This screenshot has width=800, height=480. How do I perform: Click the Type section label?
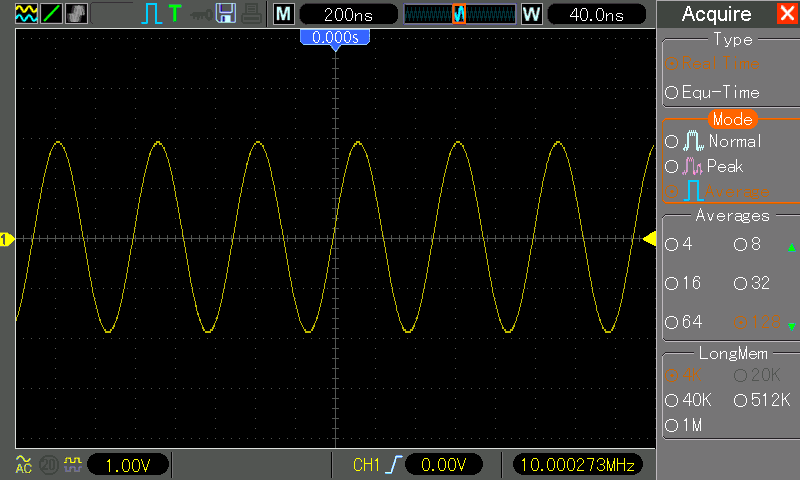click(x=733, y=40)
